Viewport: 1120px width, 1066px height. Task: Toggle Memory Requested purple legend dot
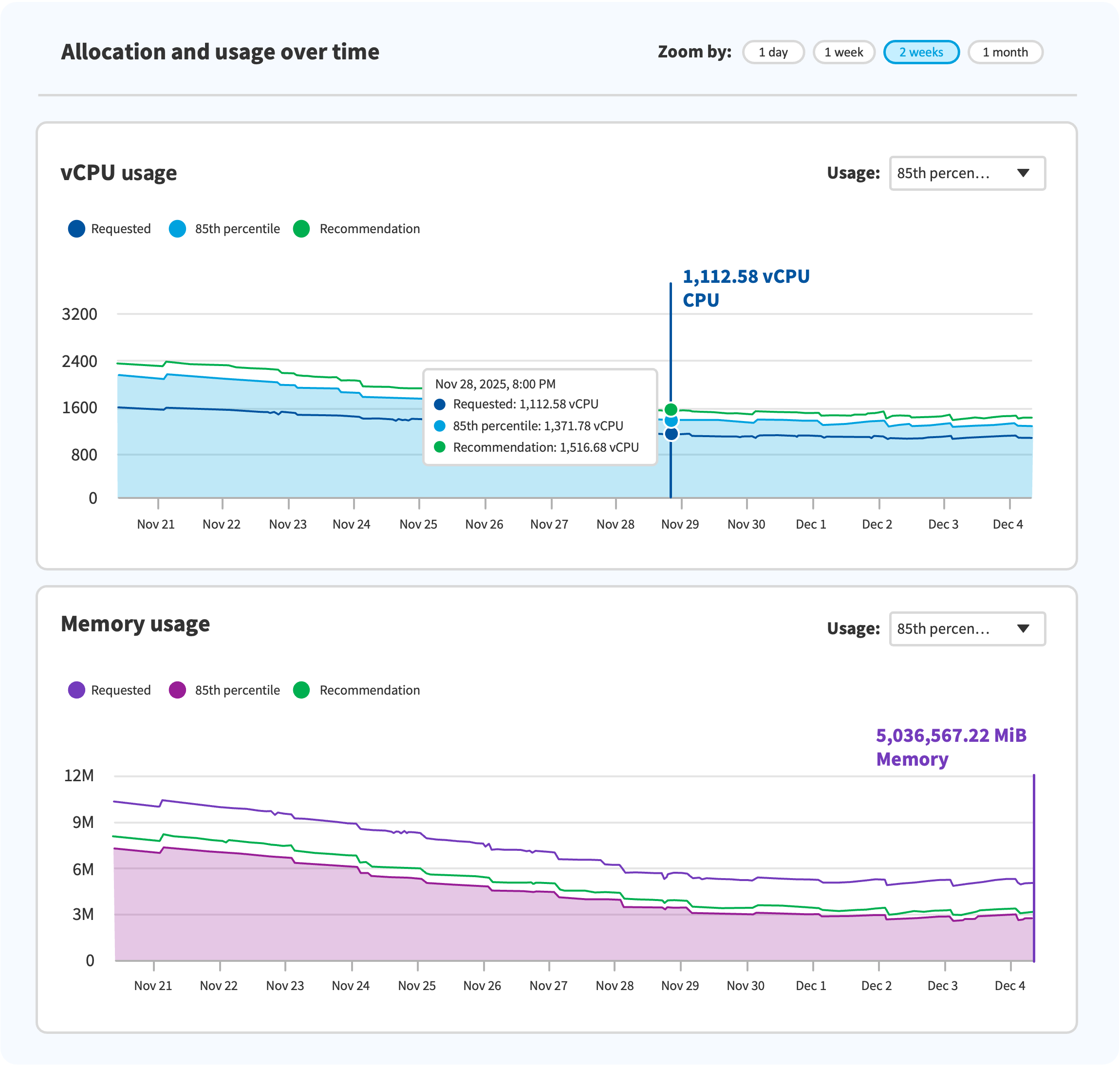77,690
